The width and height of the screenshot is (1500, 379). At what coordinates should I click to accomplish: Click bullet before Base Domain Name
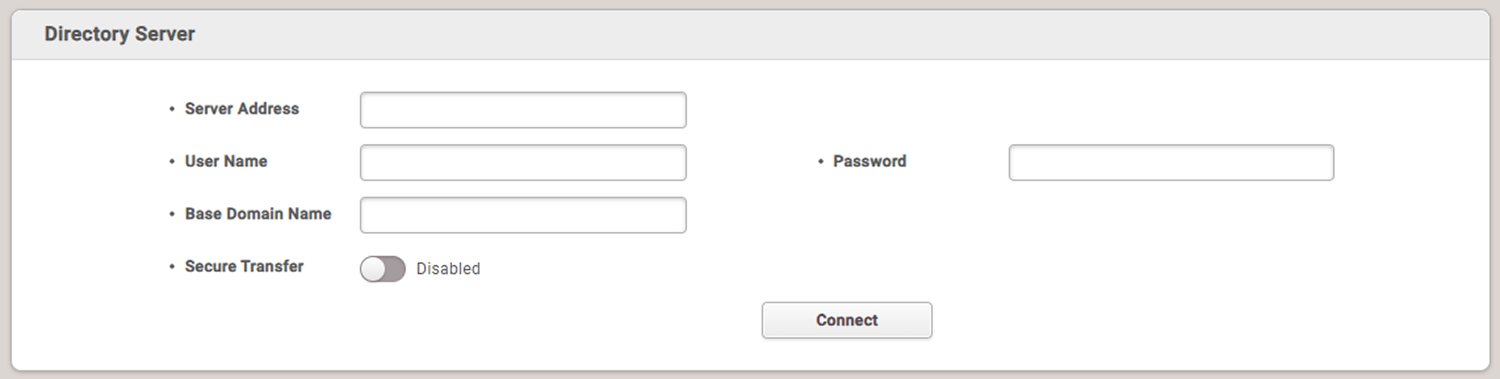point(172,214)
